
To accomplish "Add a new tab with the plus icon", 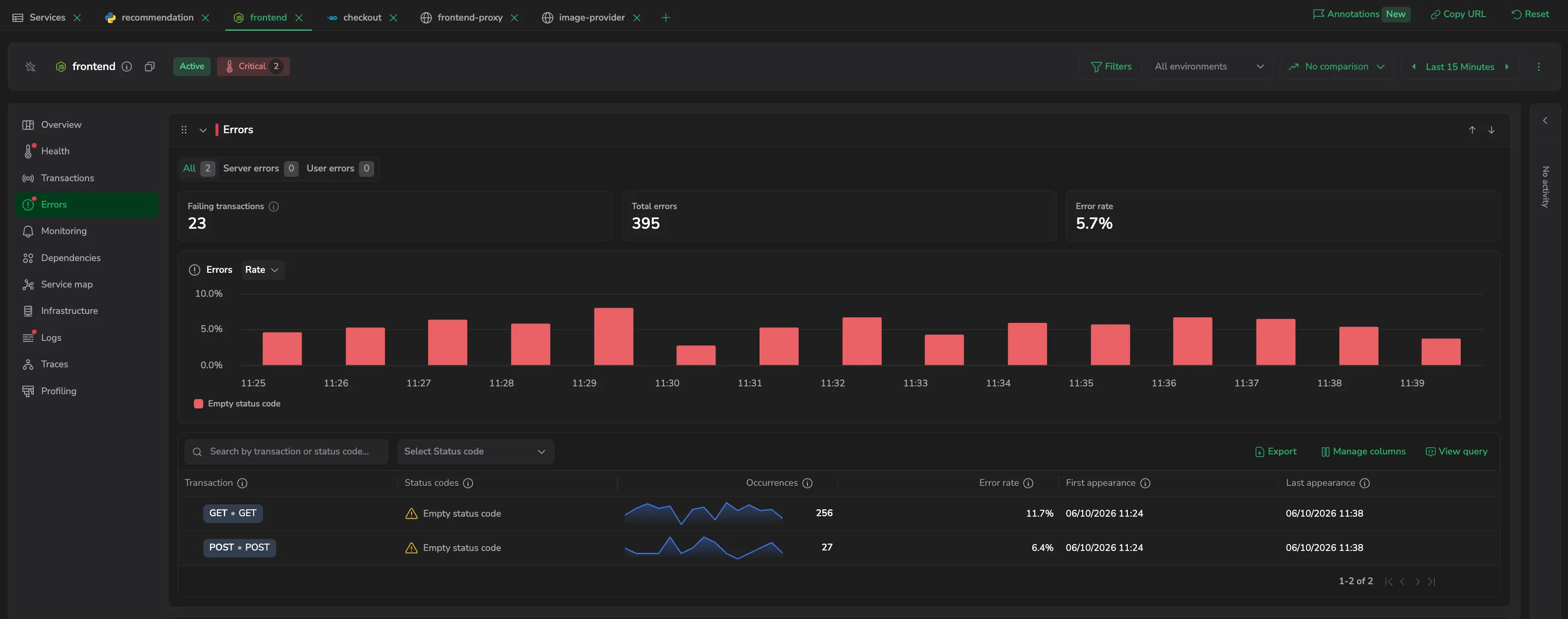I will coord(666,18).
